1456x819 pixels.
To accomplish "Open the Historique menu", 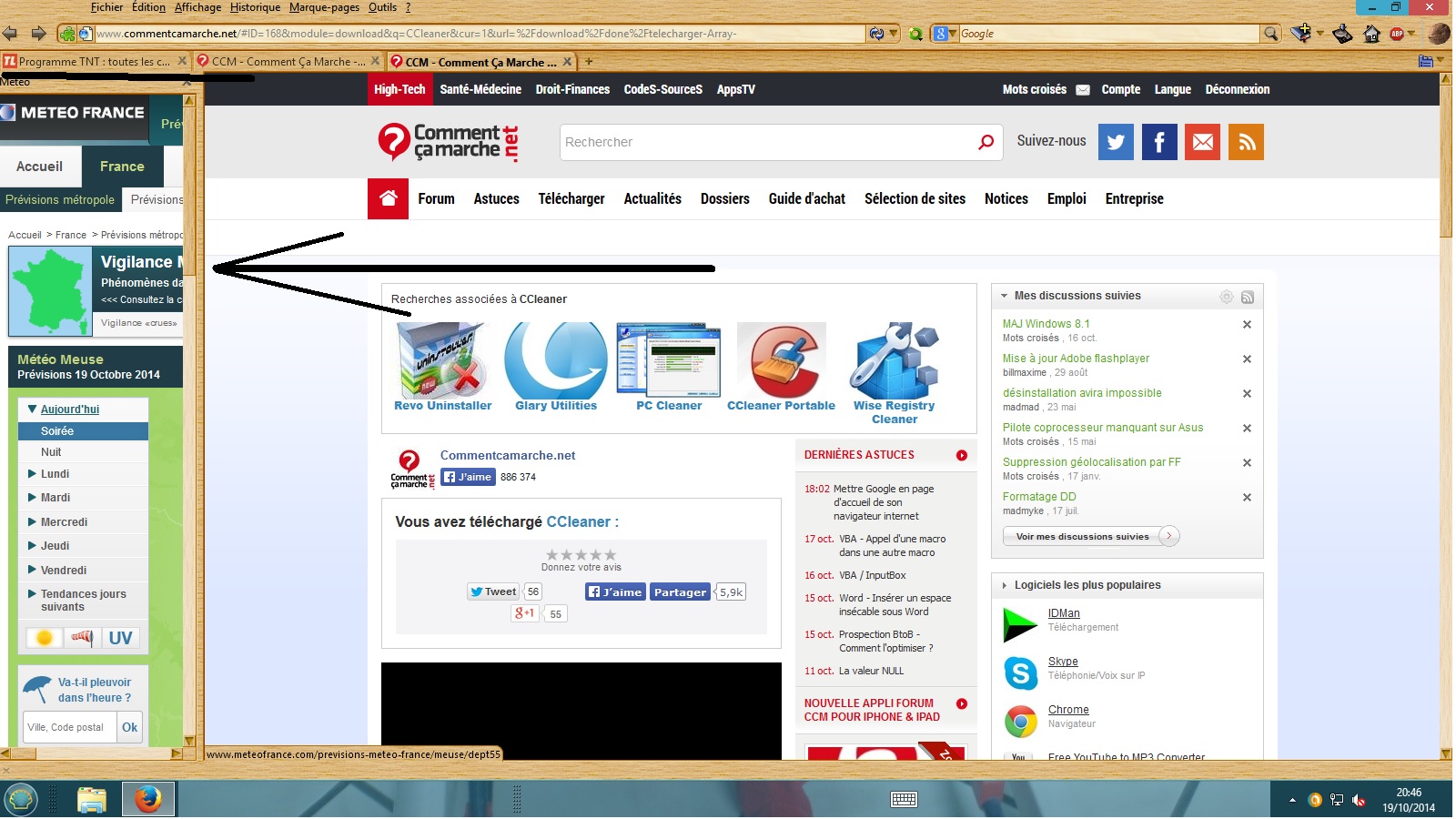I will 255,7.
